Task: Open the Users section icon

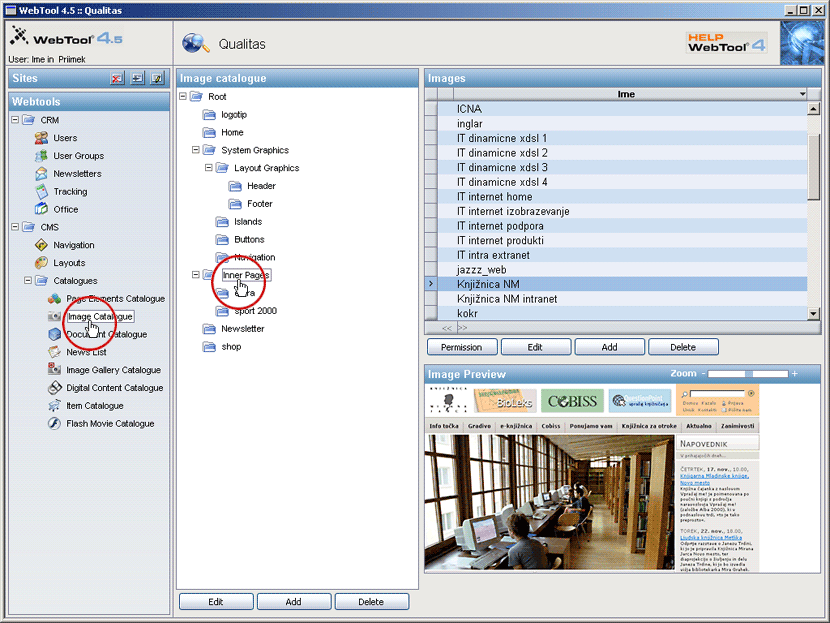Action: [41, 138]
